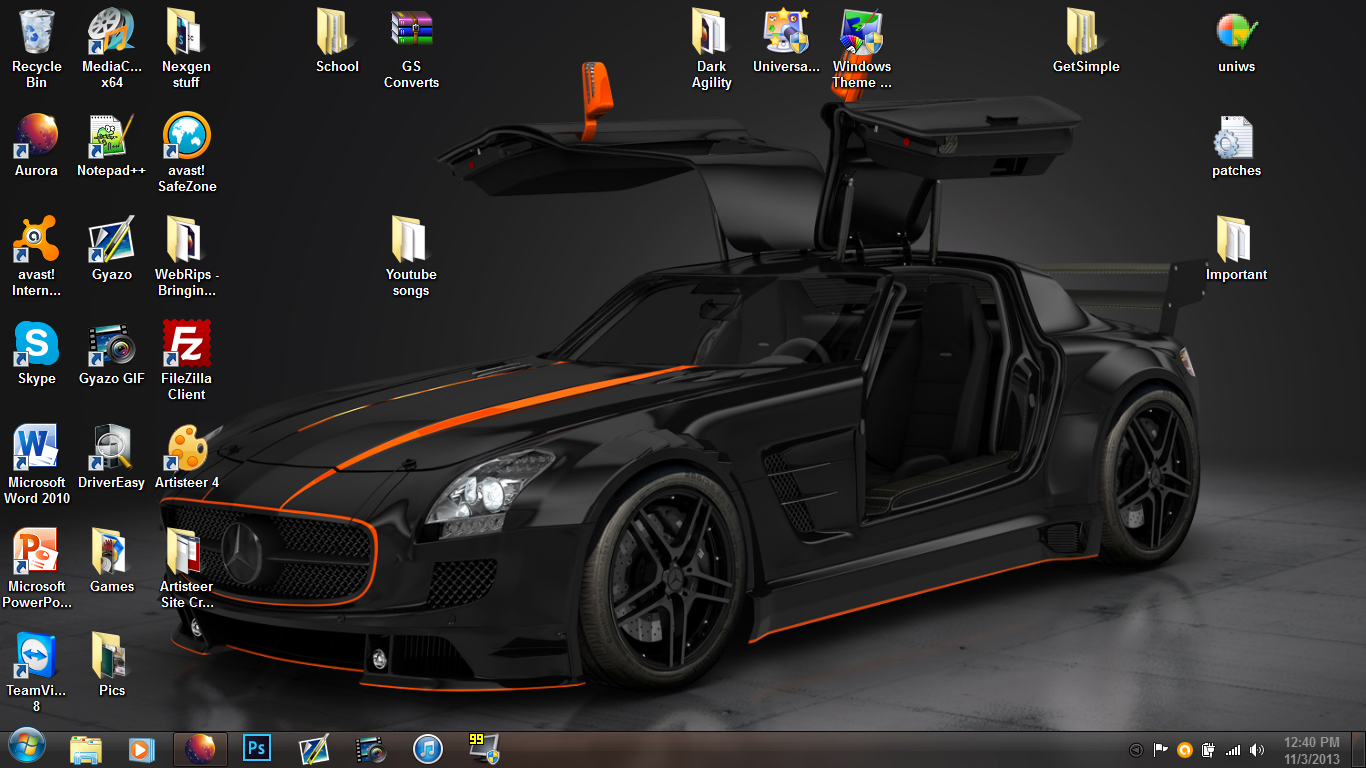Open the GetSimple folder

(x=1086, y=40)
